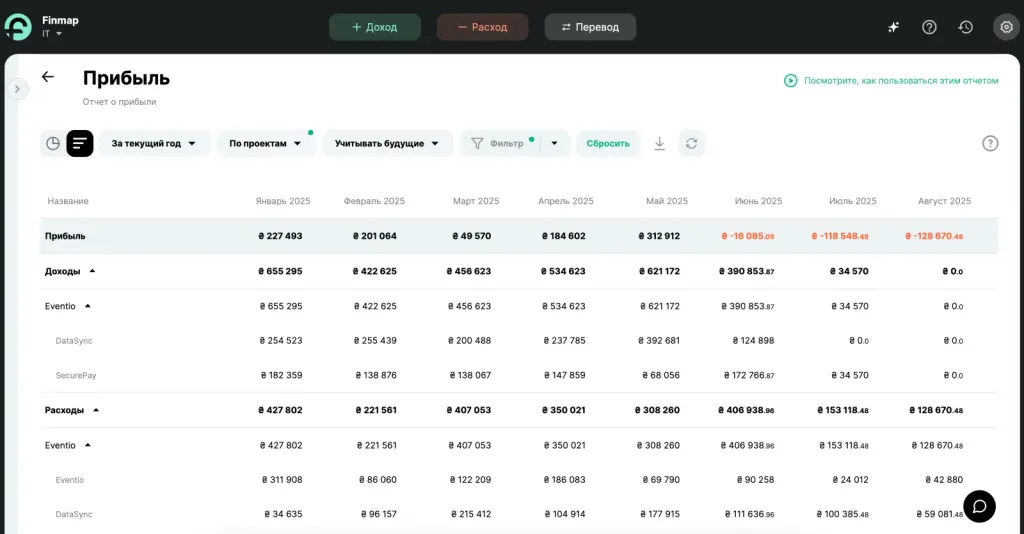Screen dimensions: 1024x534
Task: Collapse Eventio under Расходы
Action: tap(88, 445)
